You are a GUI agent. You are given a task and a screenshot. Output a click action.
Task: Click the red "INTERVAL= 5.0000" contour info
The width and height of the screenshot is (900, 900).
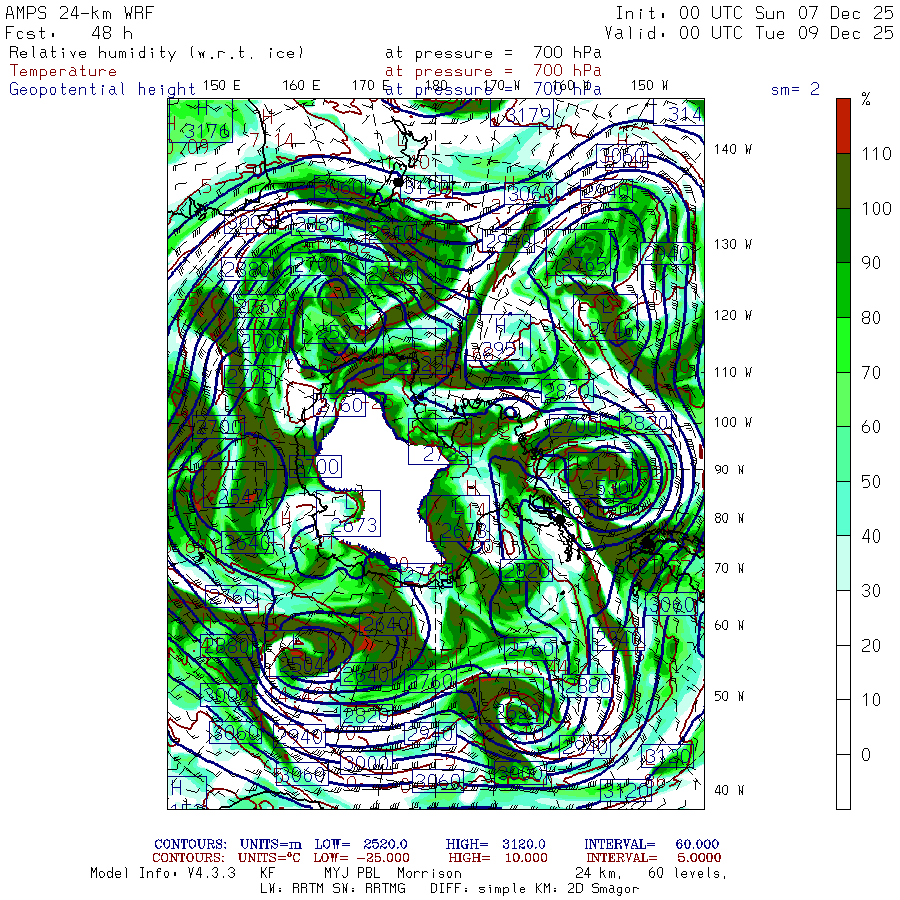tap(654, 858)
